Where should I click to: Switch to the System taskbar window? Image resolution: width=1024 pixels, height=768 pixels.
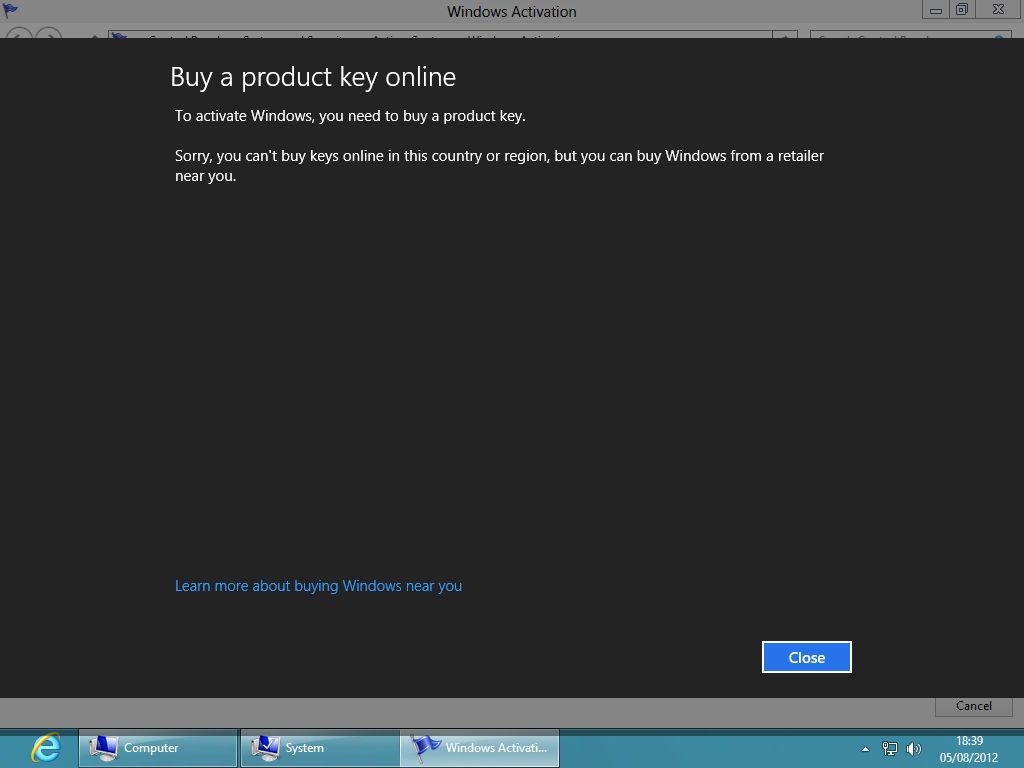click(x=319, y=748)
